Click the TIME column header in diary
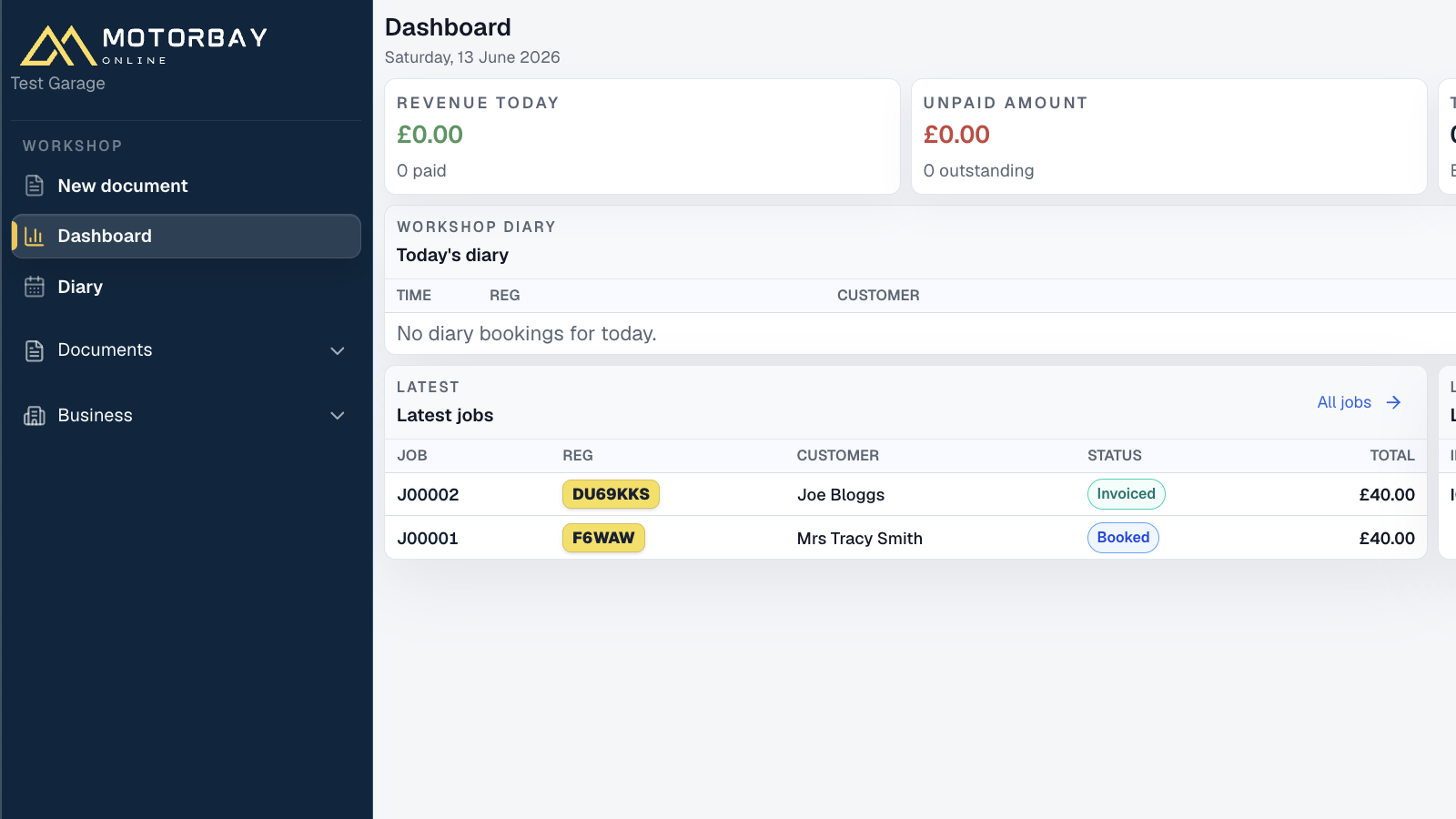 [x=414, y=296]
